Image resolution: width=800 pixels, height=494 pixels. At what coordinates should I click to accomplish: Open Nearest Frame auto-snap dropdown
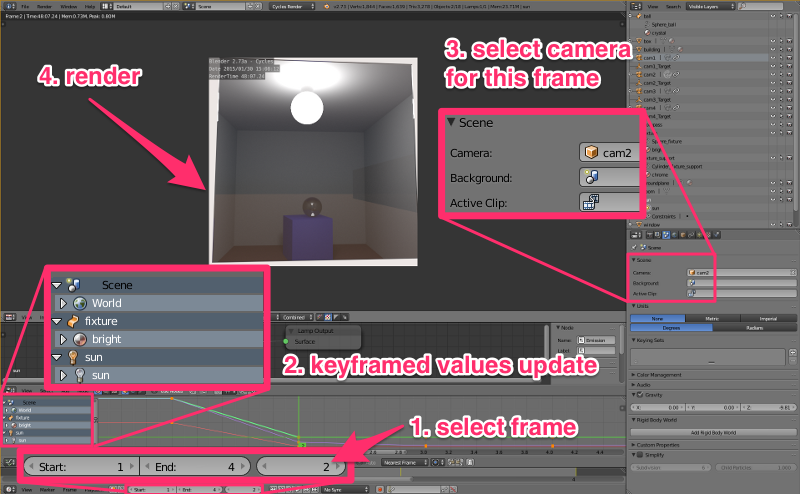405,462
